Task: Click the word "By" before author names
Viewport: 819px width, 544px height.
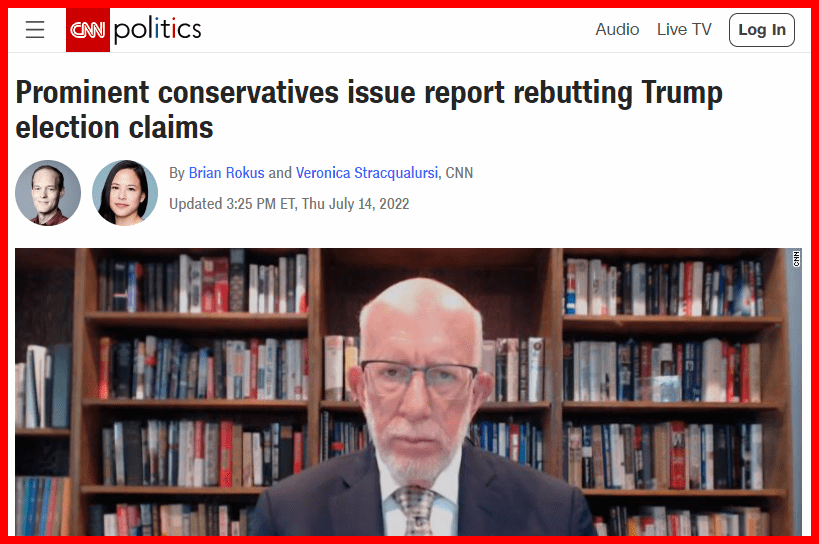Action: pos(177,173)
